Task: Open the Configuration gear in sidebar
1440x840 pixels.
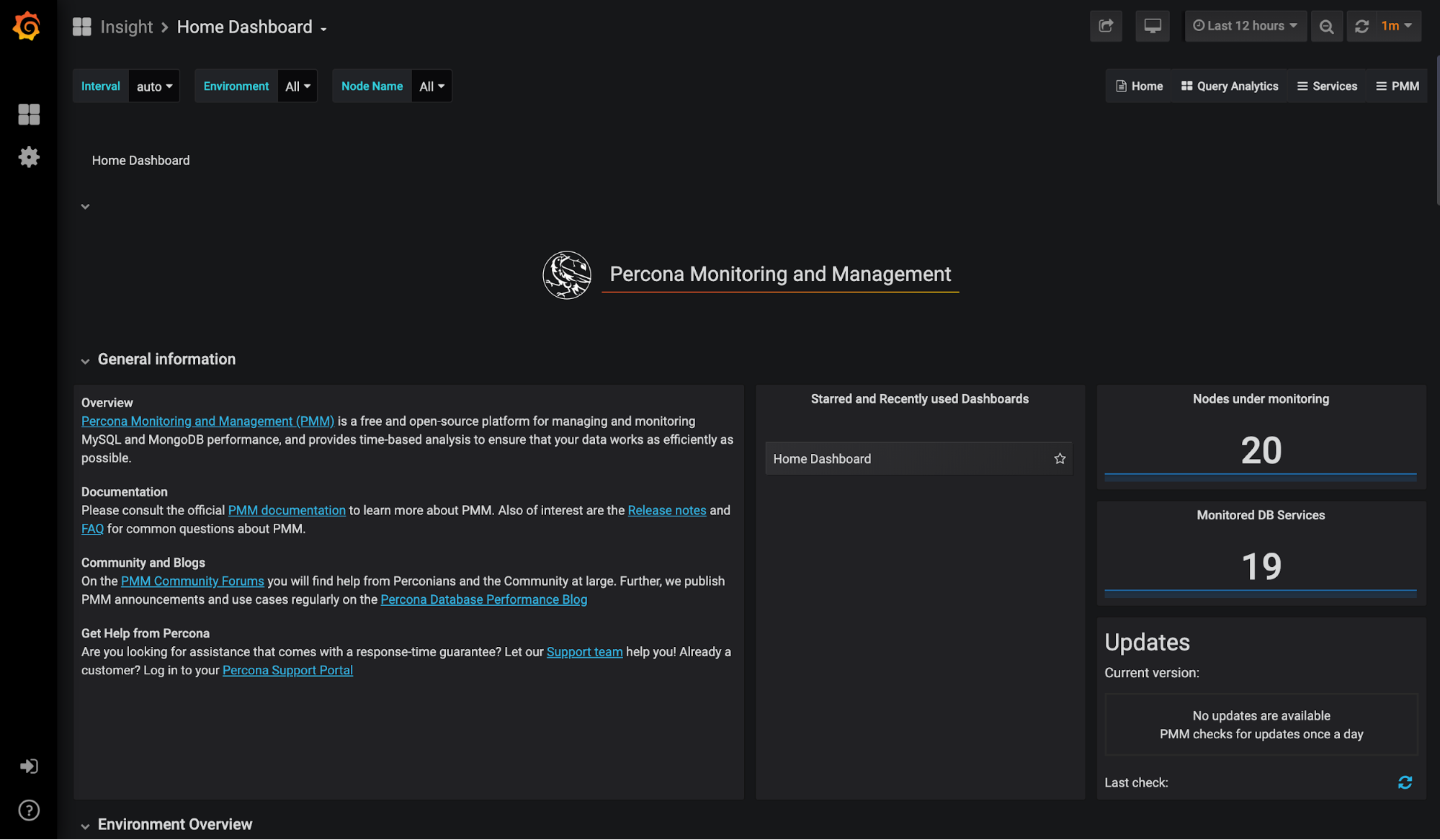Action: pos(29,157)
